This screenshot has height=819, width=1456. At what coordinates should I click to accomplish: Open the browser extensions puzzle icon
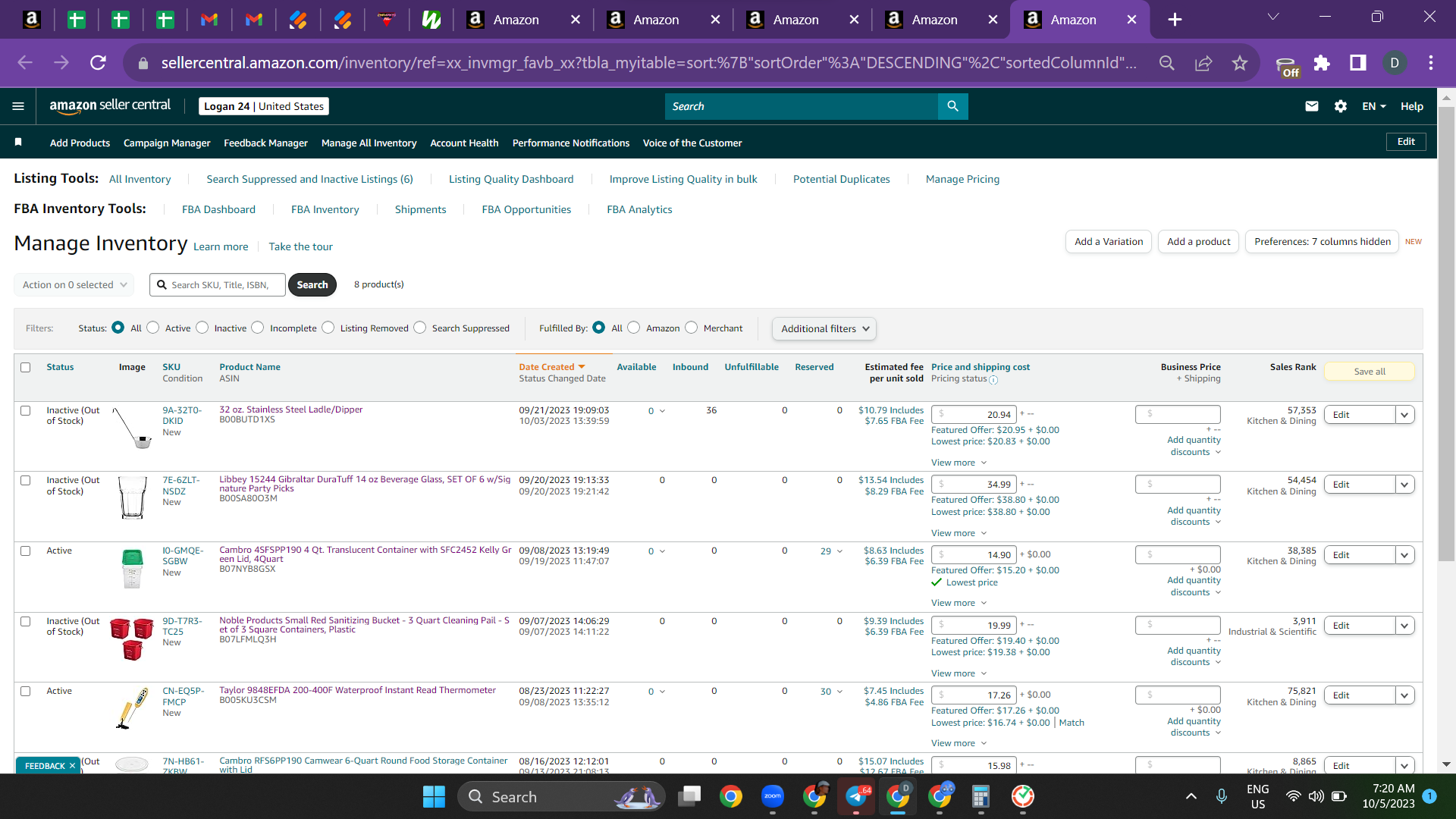[1322, 63]
